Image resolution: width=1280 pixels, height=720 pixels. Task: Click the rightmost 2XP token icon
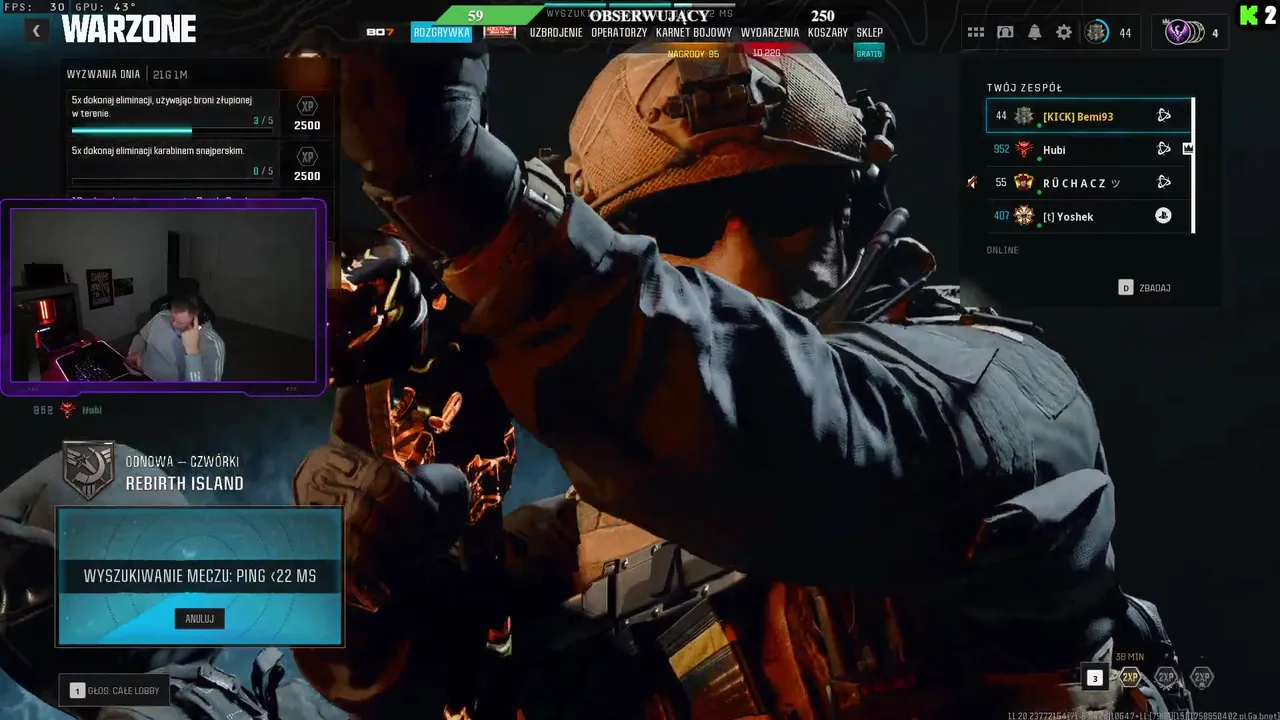[x=1201, y=677]
